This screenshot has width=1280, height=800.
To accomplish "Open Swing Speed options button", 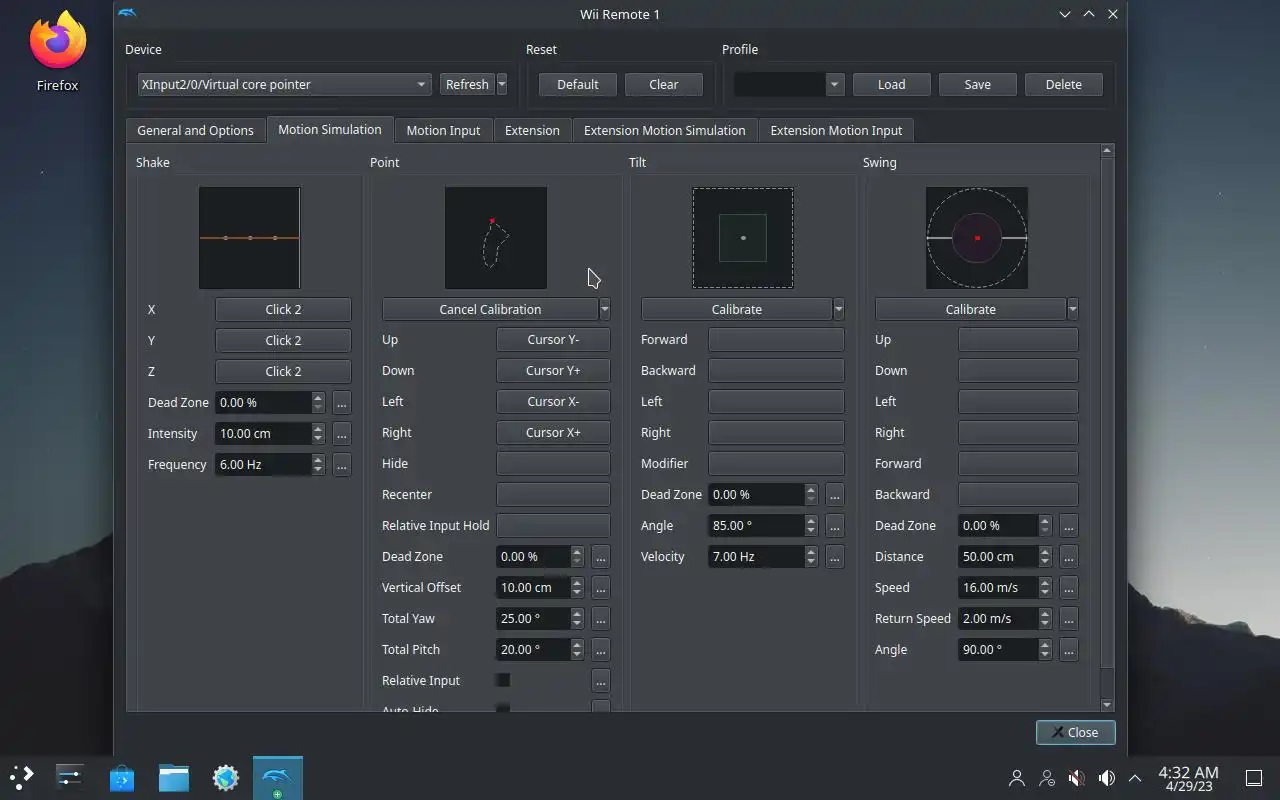I will pos(1068,587).
